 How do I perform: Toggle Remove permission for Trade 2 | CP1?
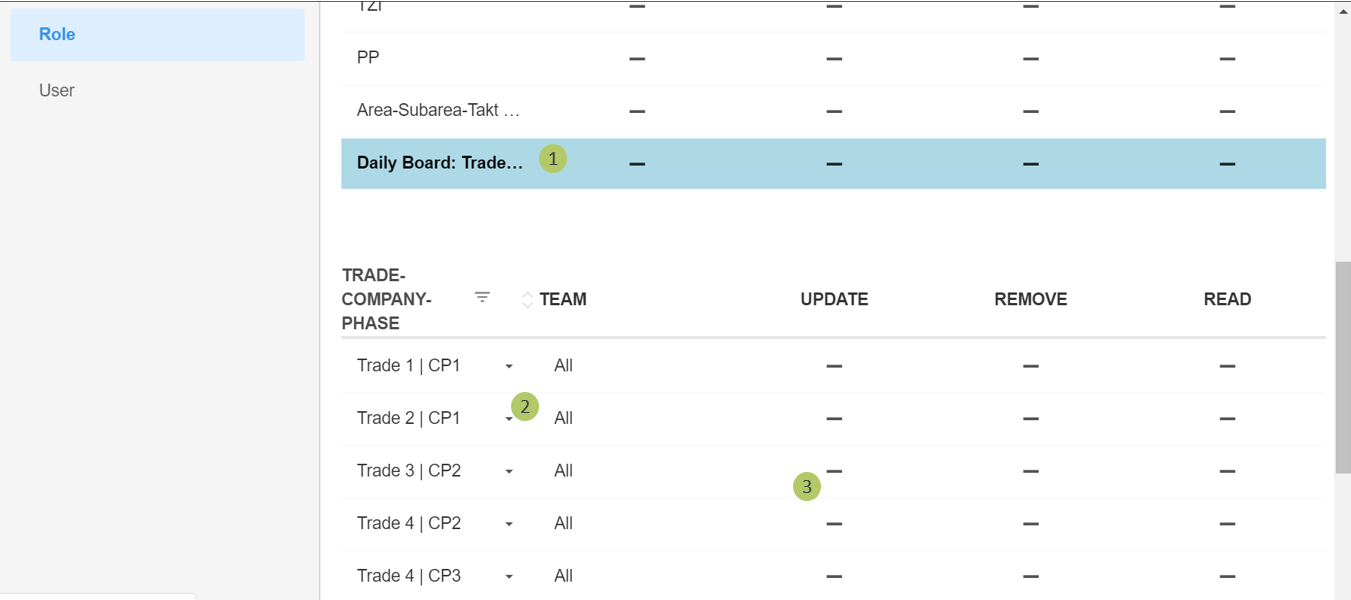tap(1031, 418)
